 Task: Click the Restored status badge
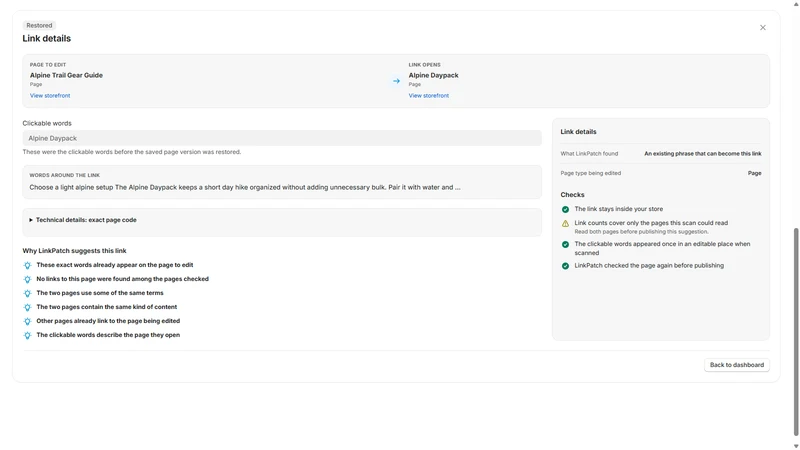coord(39,26)
